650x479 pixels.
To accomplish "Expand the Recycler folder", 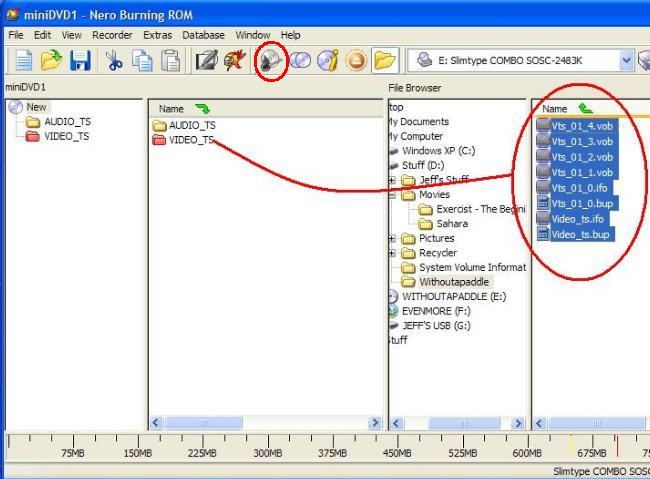I will [x=392, y=253].
